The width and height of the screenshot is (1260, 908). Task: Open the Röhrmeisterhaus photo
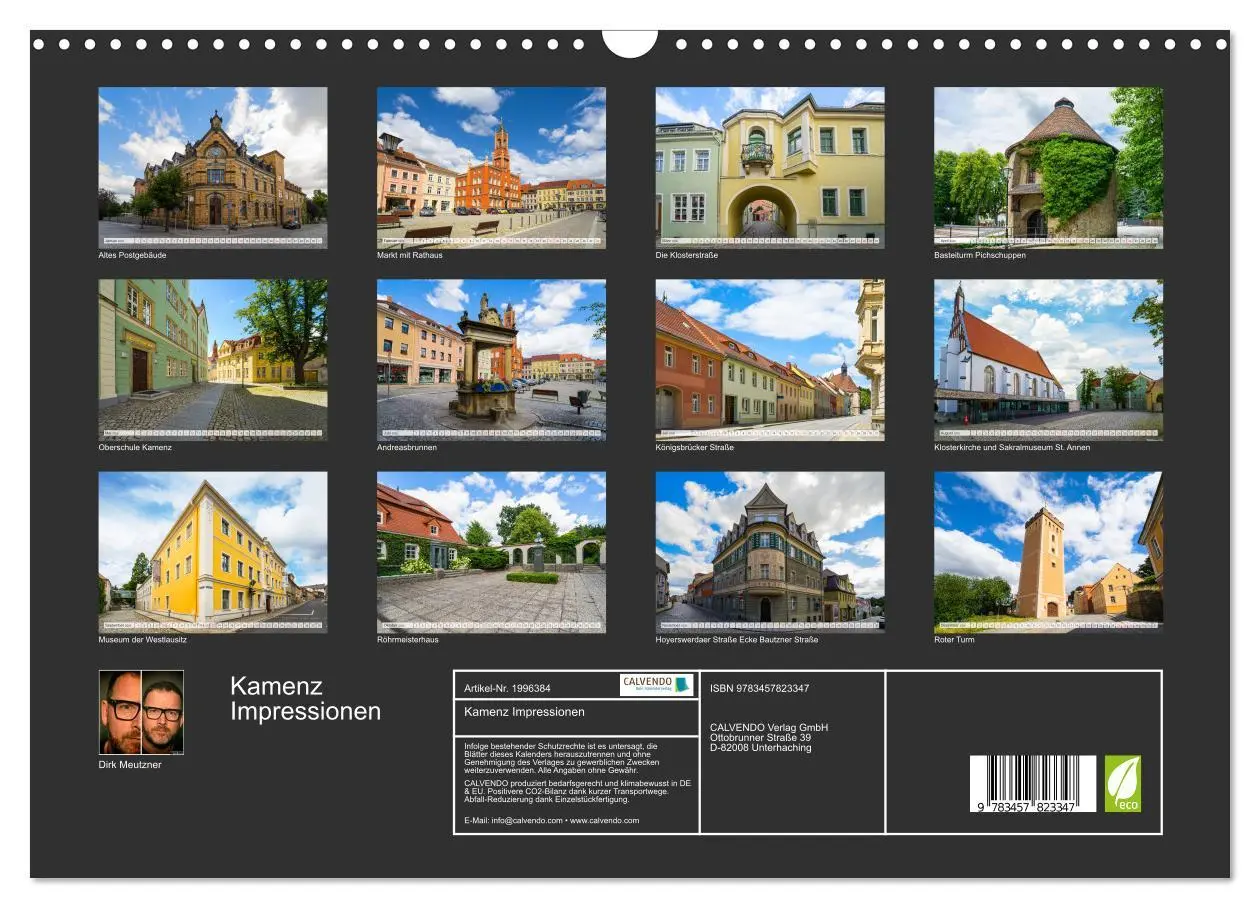[491, 552]
